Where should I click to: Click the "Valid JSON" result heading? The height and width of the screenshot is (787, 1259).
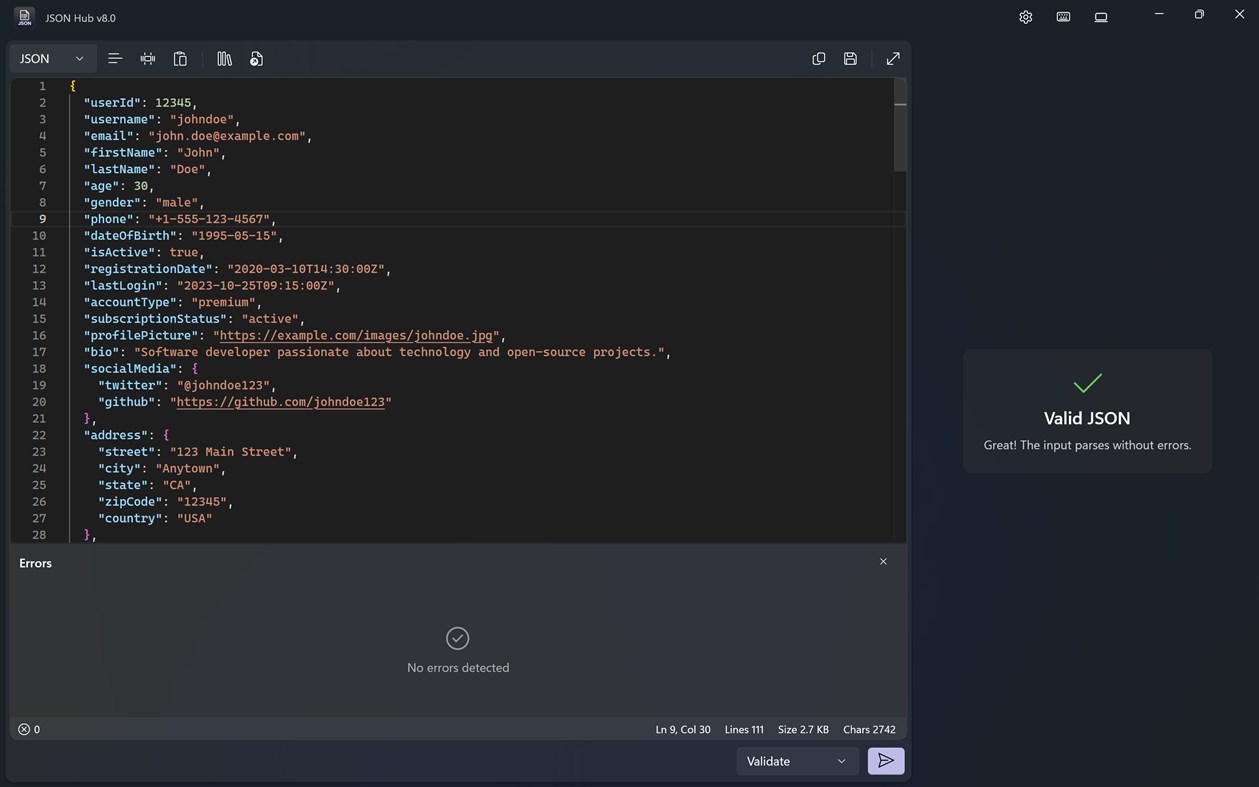pos(1087,418)
